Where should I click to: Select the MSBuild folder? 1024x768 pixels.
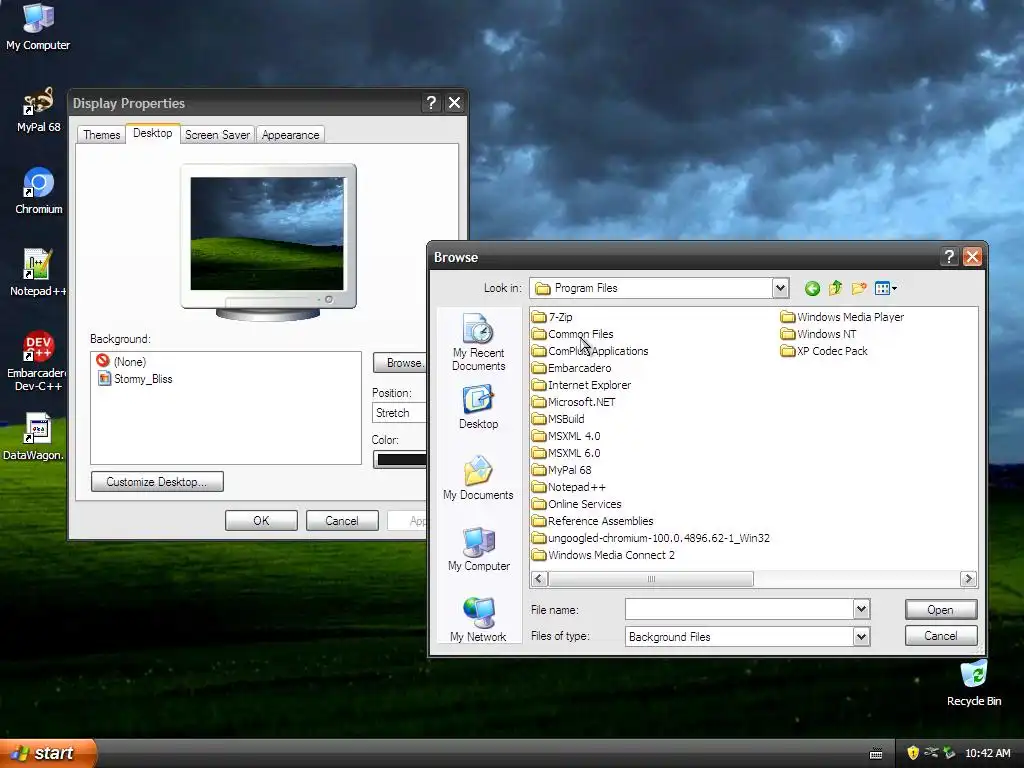pyautogui.click(x=558, y=419)
